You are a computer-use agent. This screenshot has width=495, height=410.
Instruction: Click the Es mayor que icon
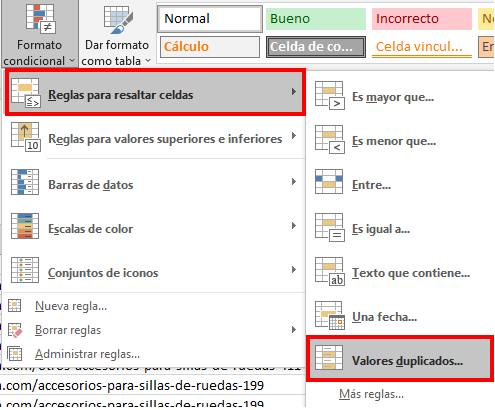tap(330, 96)
